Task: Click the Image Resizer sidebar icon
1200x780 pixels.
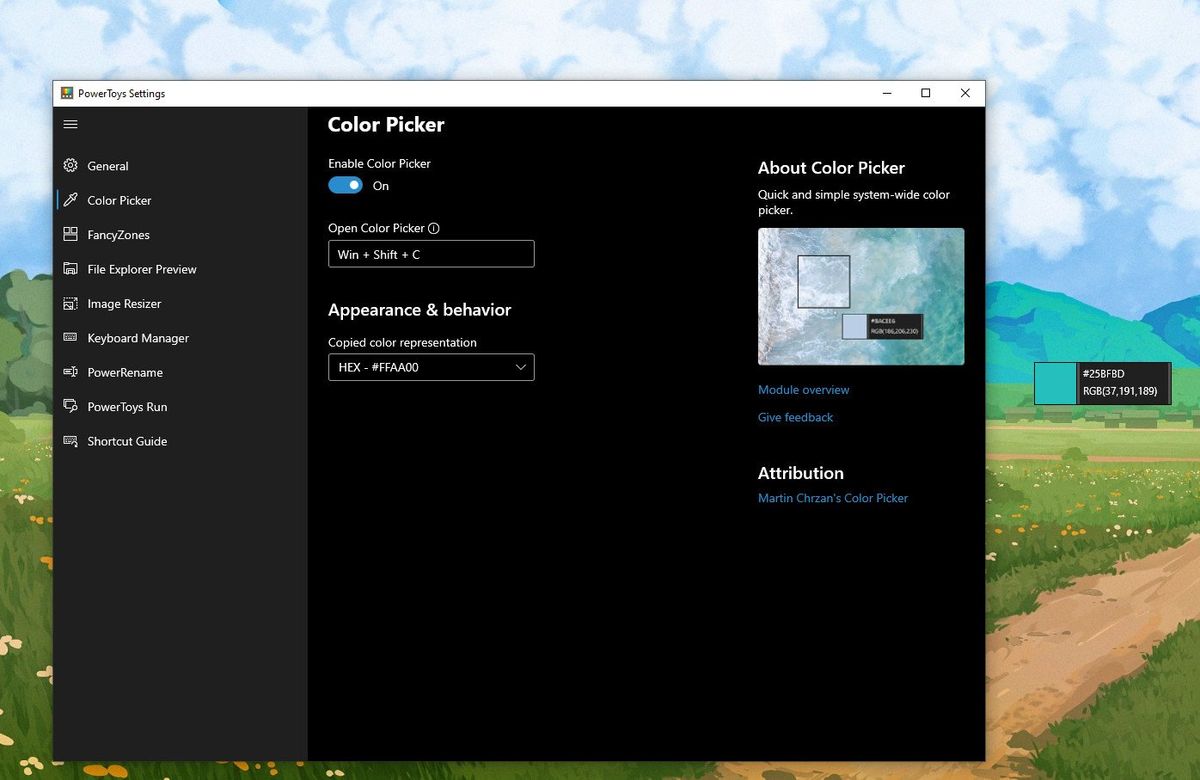Action: click(x=70, y=303)
